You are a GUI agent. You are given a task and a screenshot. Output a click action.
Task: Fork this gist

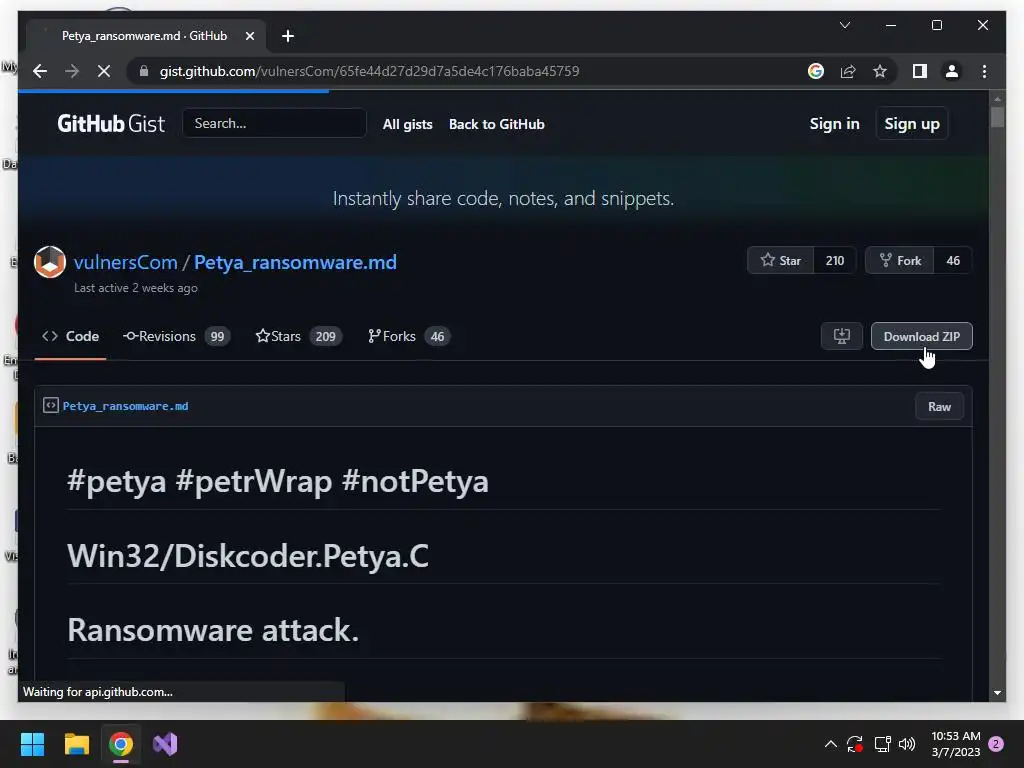tap(900, 261)
